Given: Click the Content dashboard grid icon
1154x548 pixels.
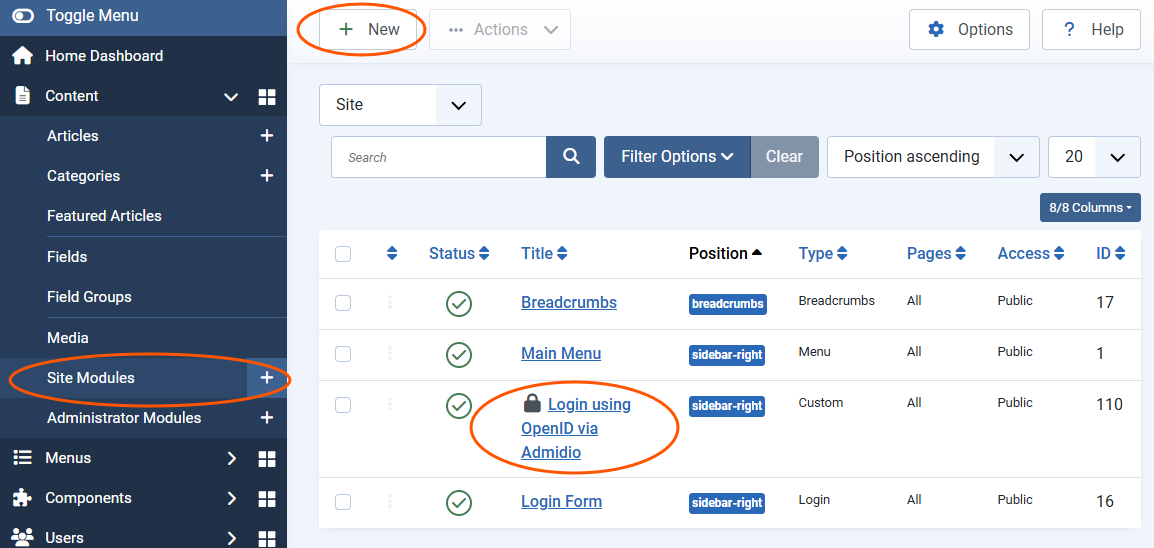Looking at the screenshot, I should 267,97.
